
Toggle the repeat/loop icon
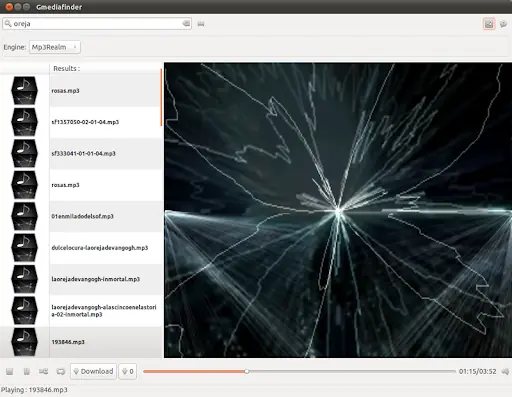pyautogui.click(x=61, y=371)
